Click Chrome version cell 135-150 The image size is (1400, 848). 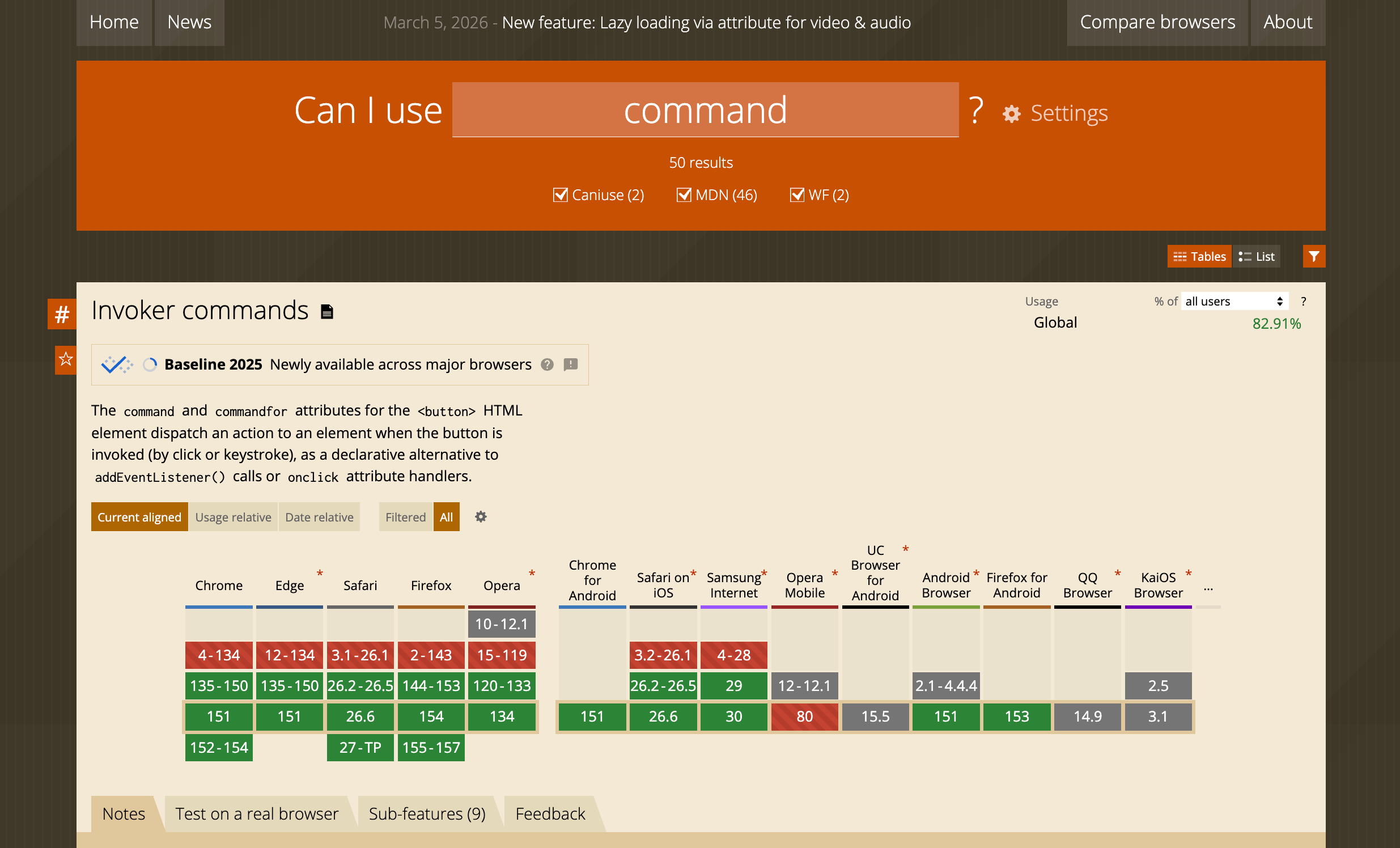click(x=219, y=685)
